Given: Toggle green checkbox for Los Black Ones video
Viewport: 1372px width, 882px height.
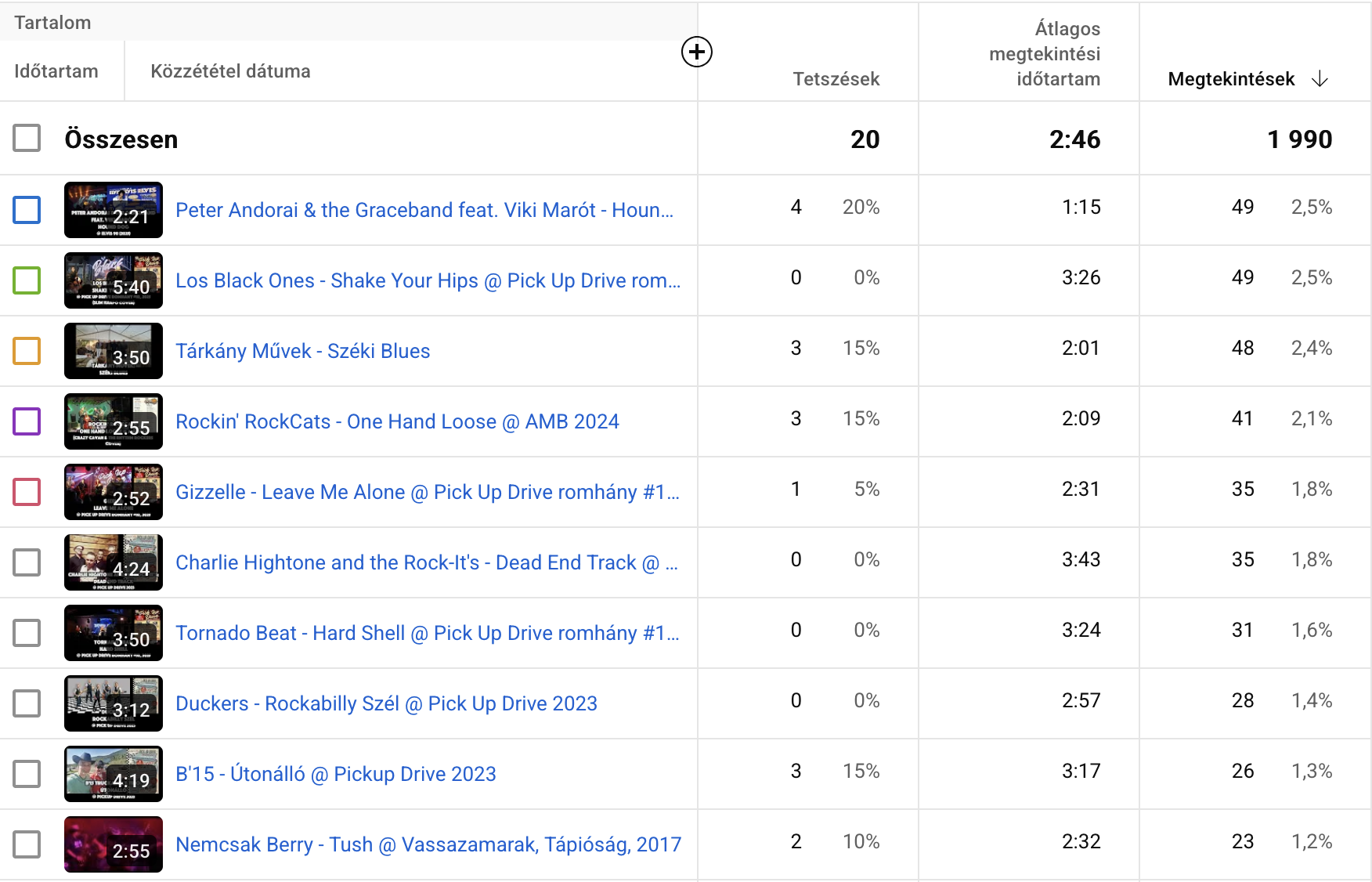Looking at the screenshot, I should pyautogui.click(x=27, y=280).
